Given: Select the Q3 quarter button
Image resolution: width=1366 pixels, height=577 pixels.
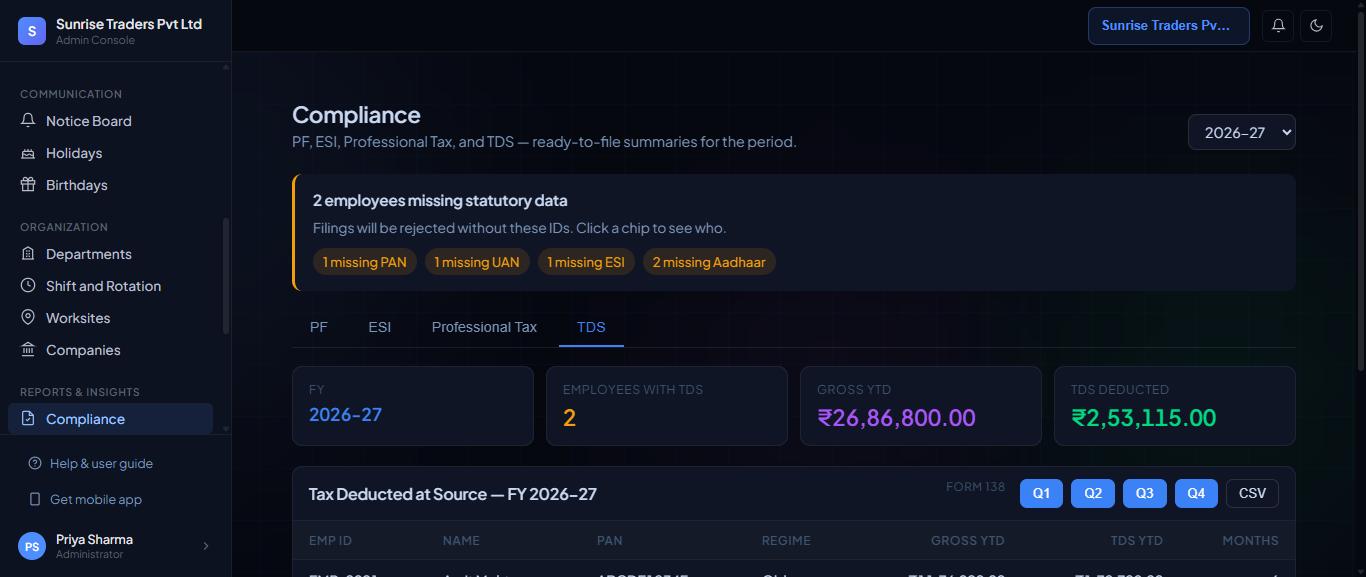Looking at the screenshot, I should tap(1145, 493).
